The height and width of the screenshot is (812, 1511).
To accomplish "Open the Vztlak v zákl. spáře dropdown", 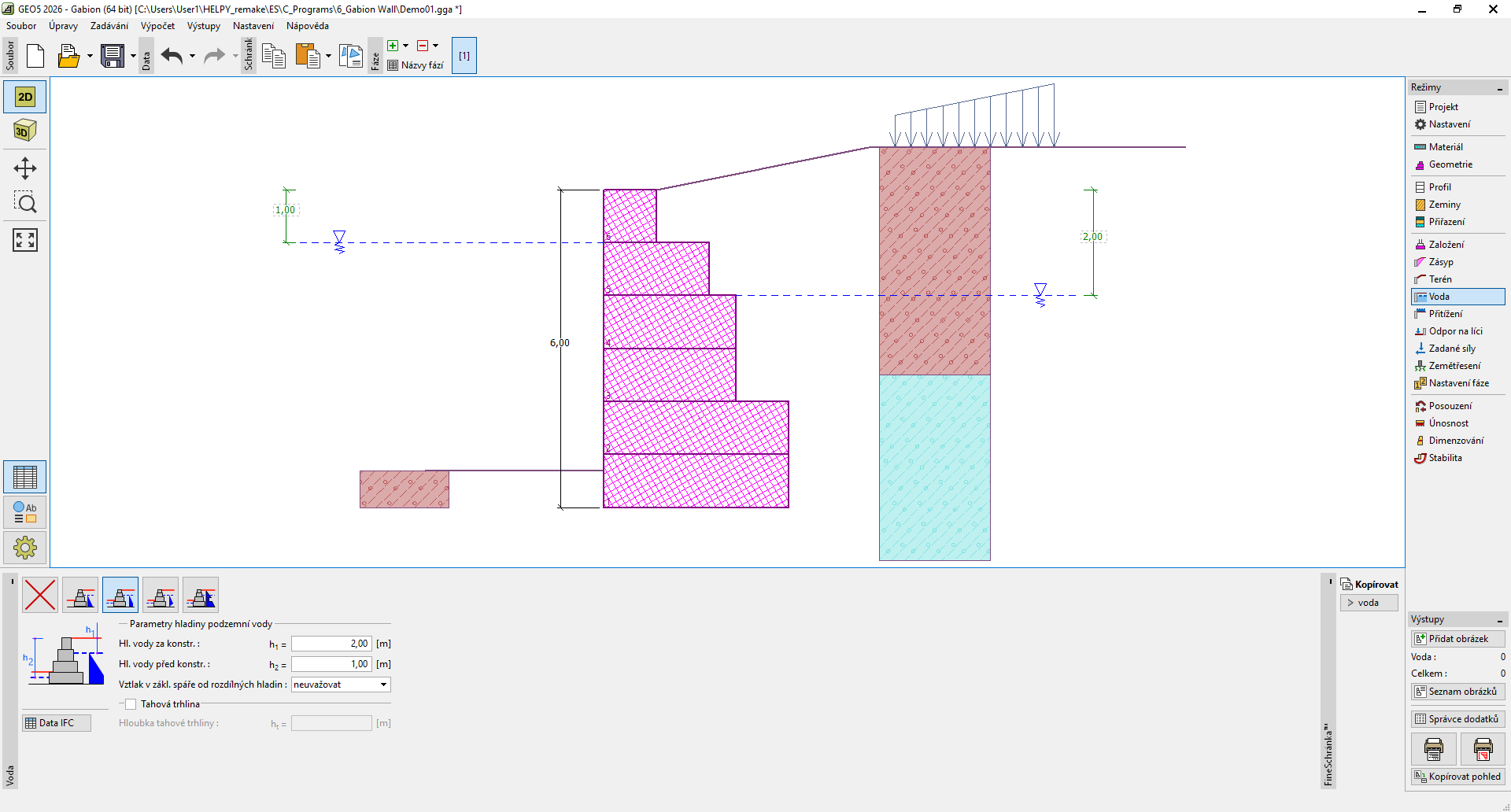I will coord(341,685).
